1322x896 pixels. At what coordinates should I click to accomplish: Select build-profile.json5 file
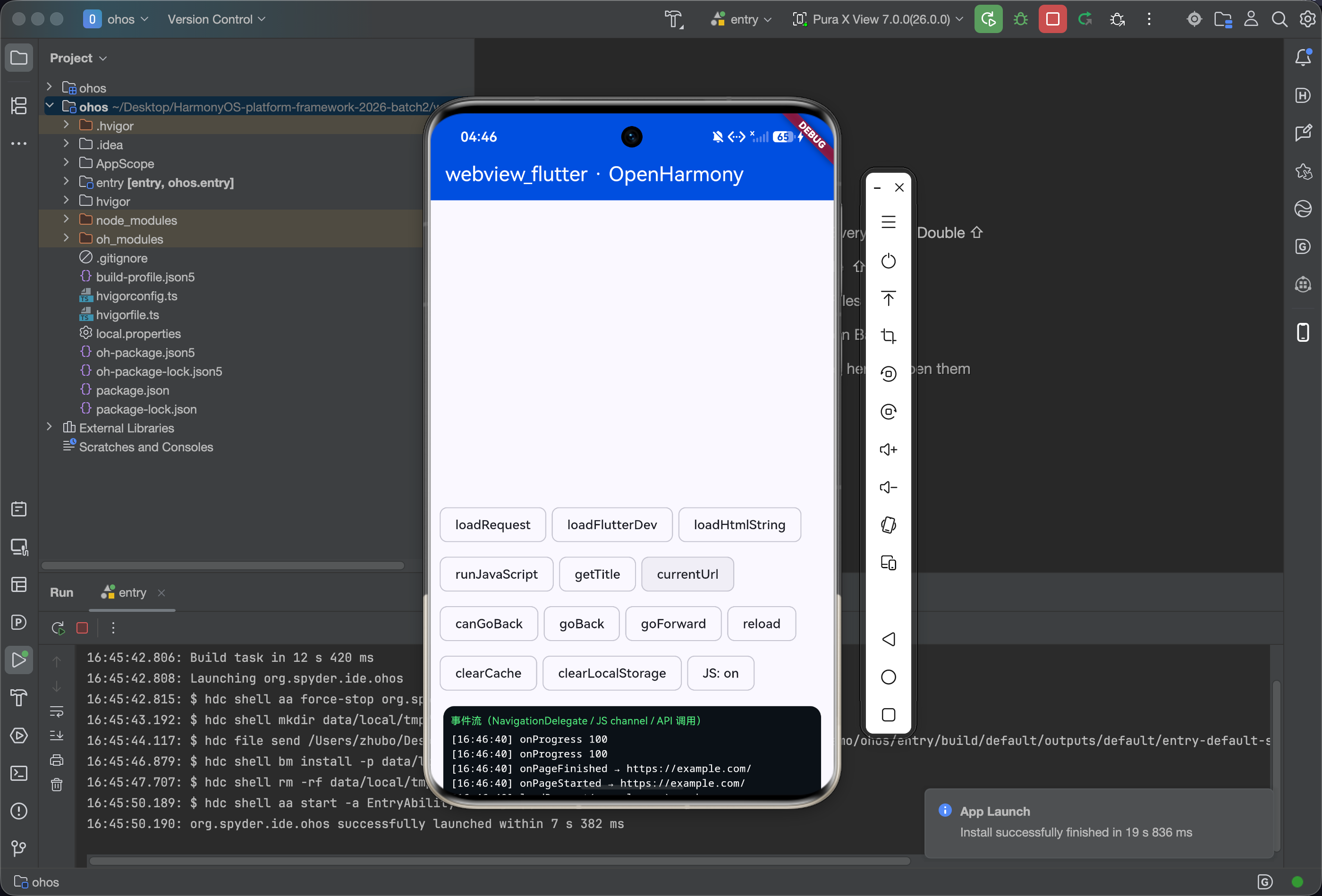(145, 277)
